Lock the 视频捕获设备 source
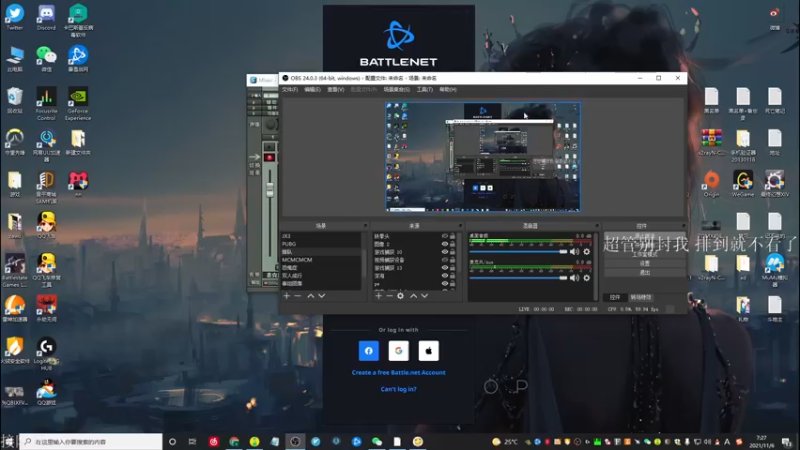Viewport: 800px width, 450px height. [x=453, y=260]
